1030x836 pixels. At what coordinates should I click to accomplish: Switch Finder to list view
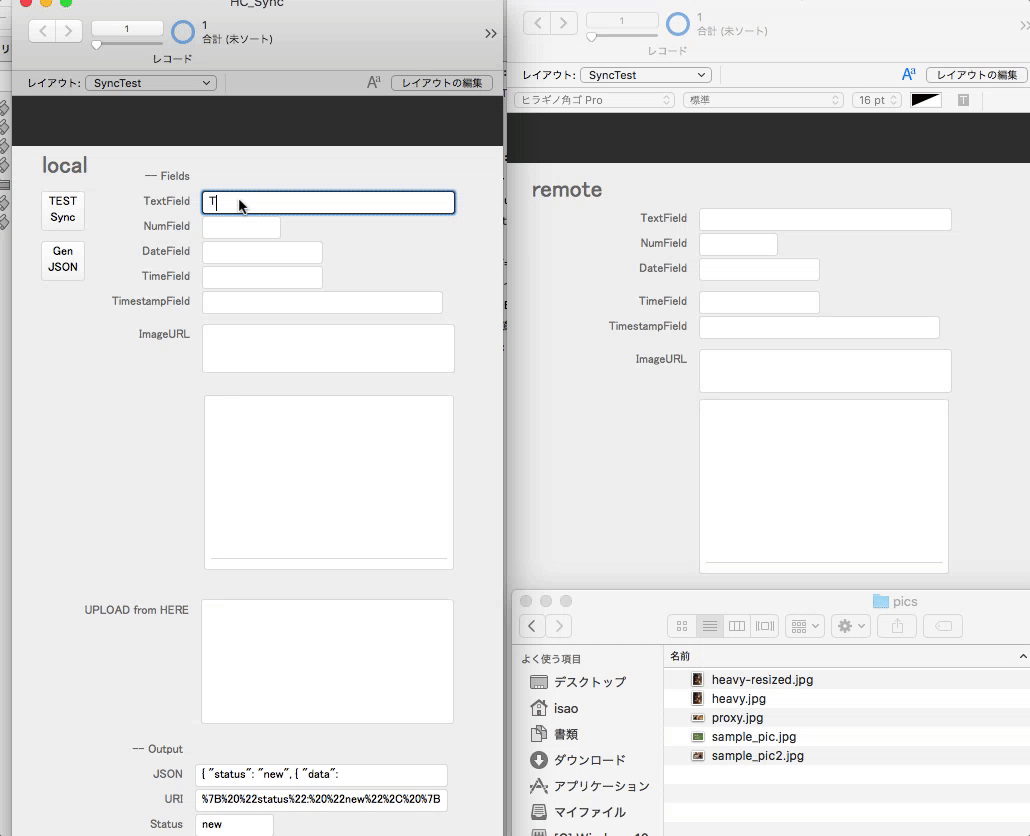tap(709, 626)
